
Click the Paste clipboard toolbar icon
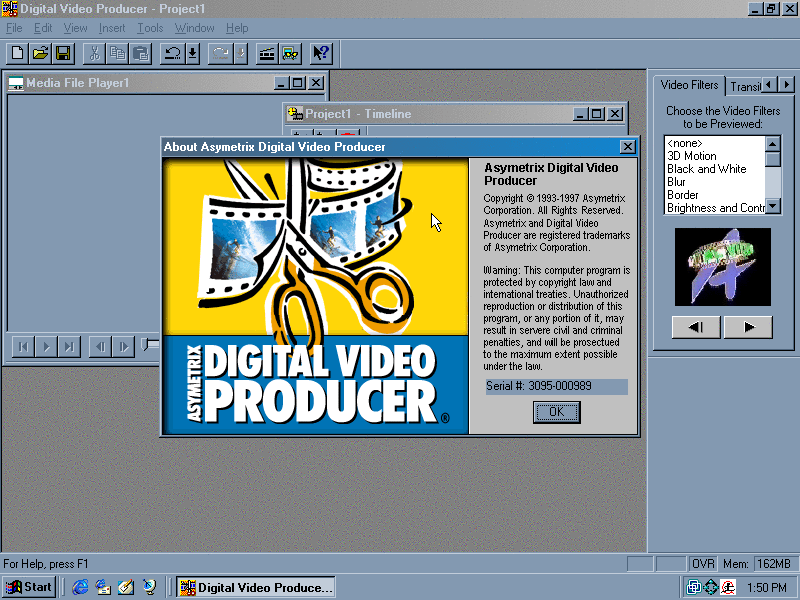[140, 54]
